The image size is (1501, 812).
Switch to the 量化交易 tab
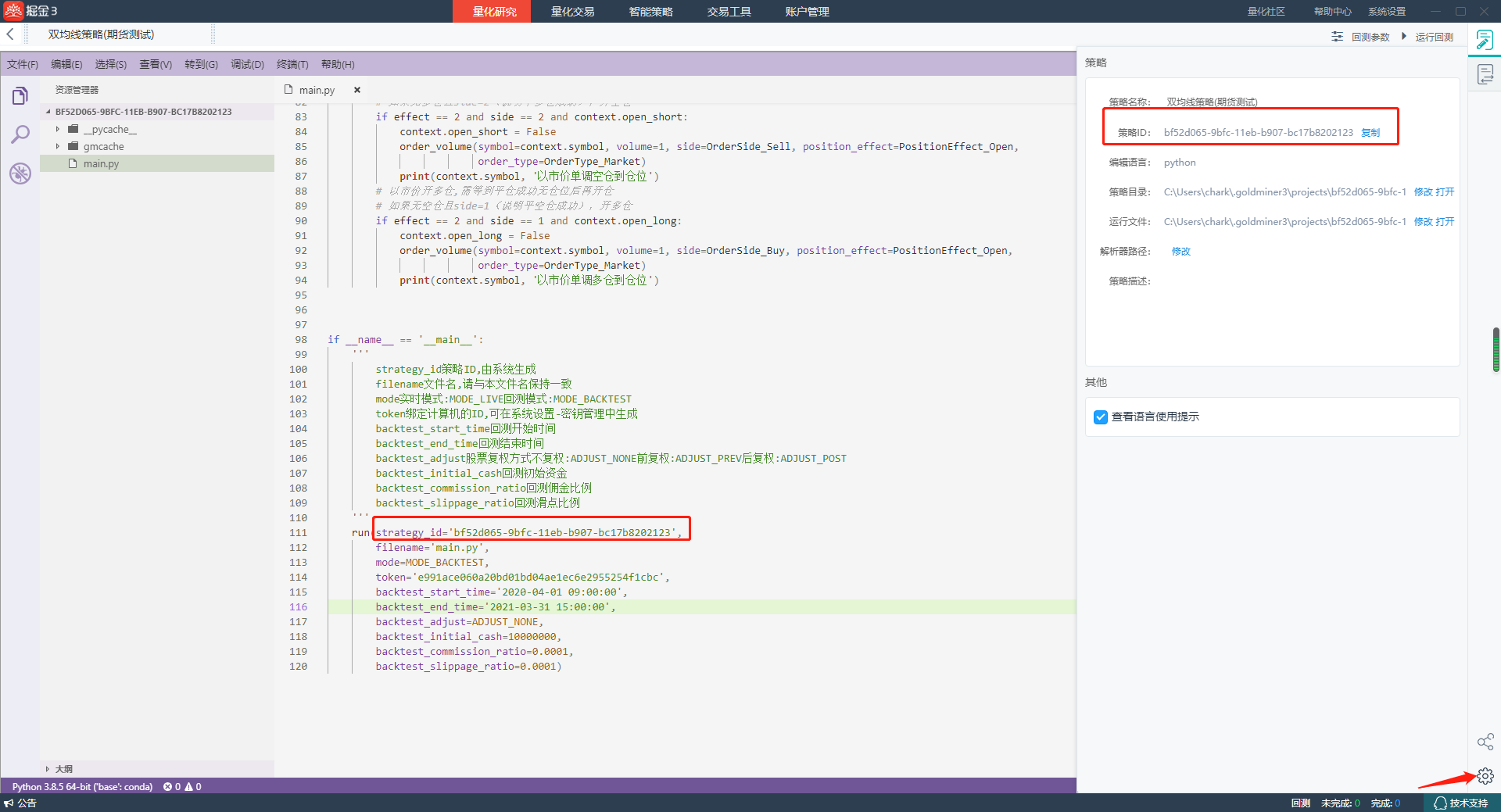point(572,11)
